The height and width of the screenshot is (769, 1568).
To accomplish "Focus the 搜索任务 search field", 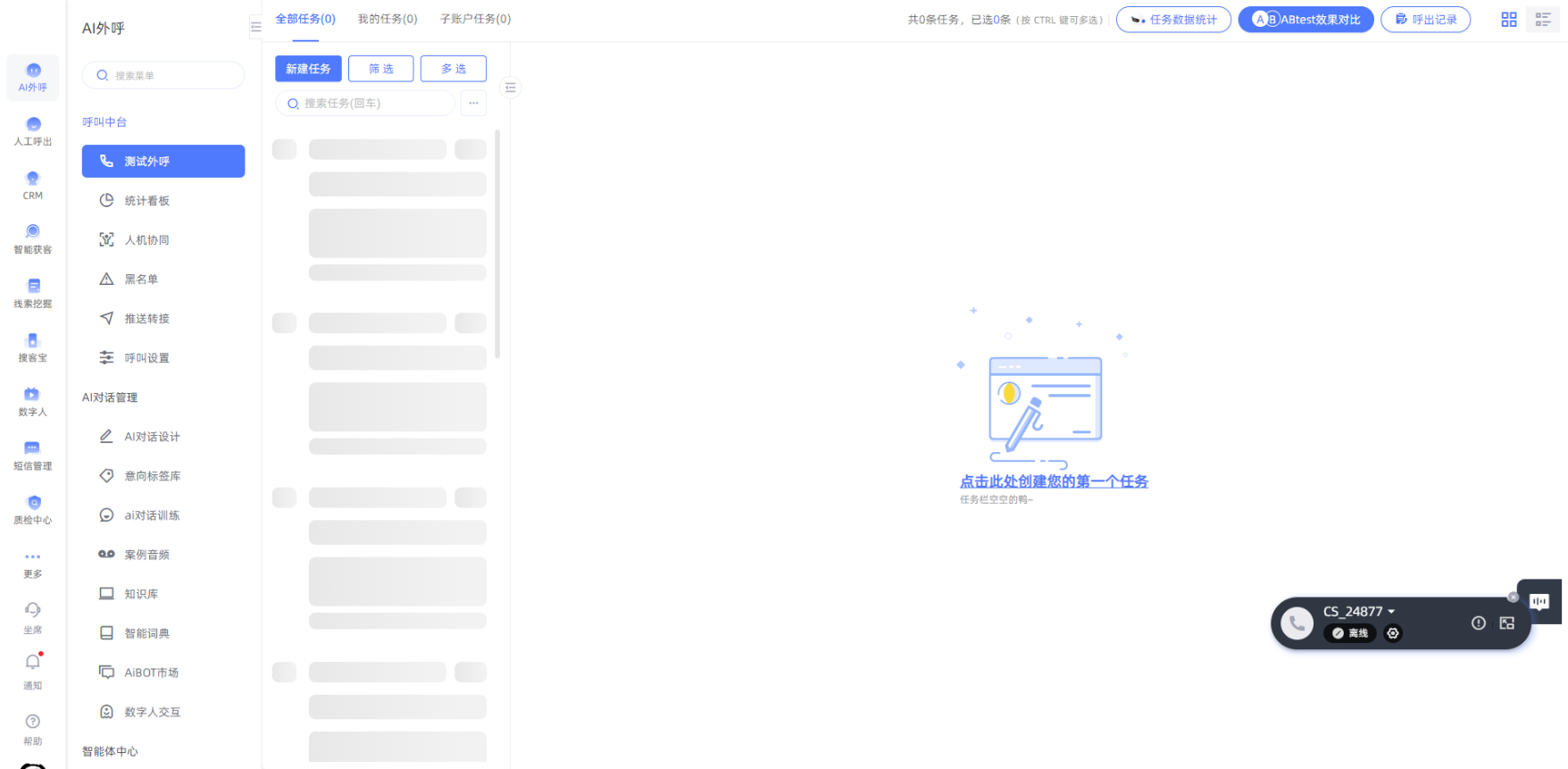I will (x=366, y=104).
